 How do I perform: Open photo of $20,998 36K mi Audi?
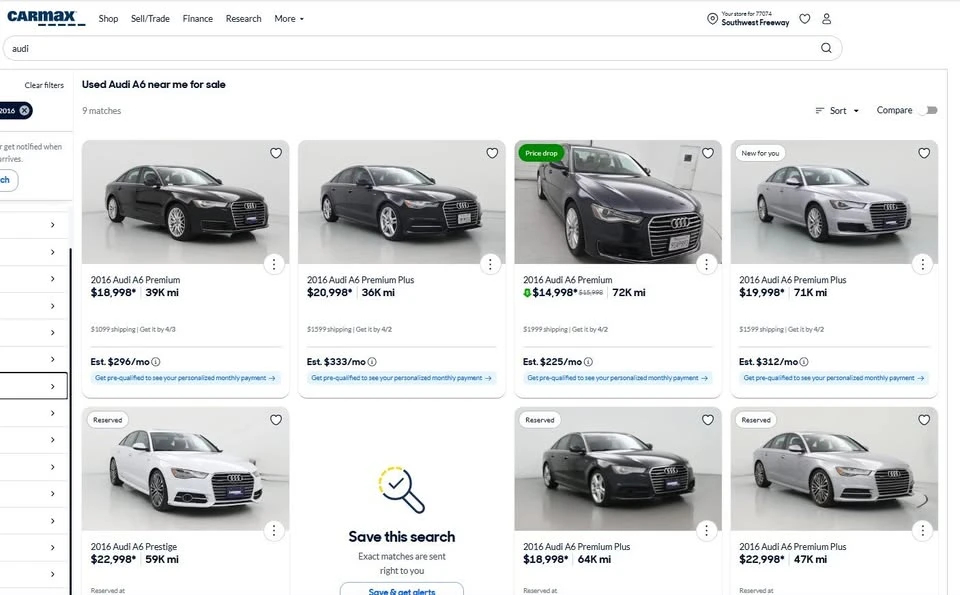(x=402, y=202)
